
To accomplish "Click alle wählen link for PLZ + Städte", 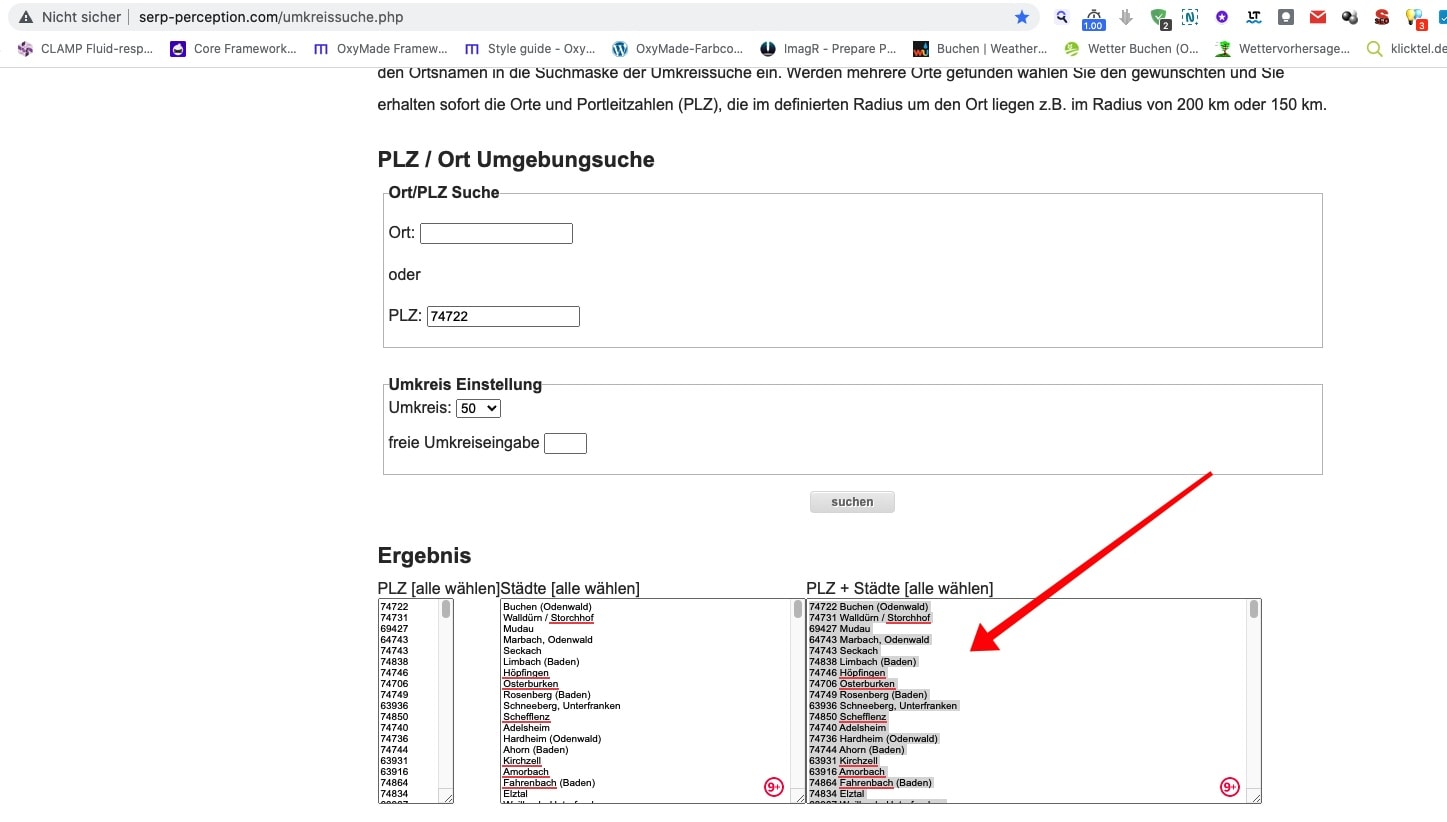I will [x=948, y=588].
